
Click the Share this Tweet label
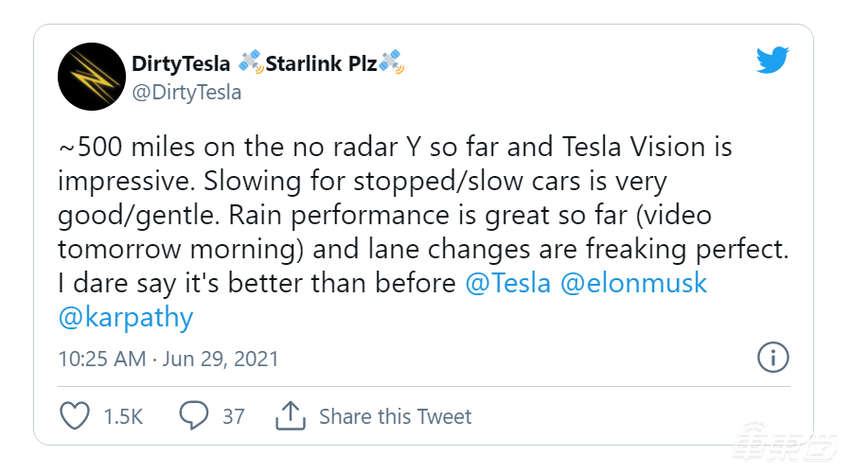(x=395, y=416)
